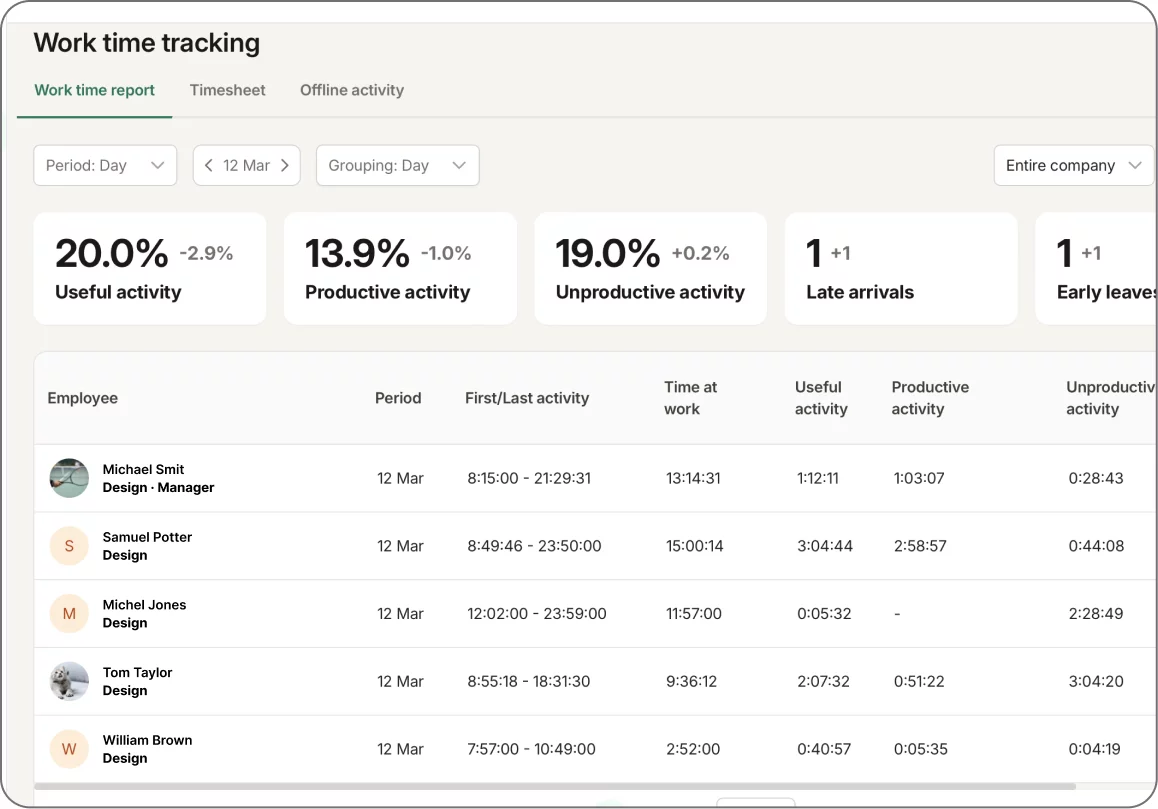The image size is (1158, 809).
Task: Click Michel Jones's unproductive activity 2:28:49
Action: (1096, 613)
